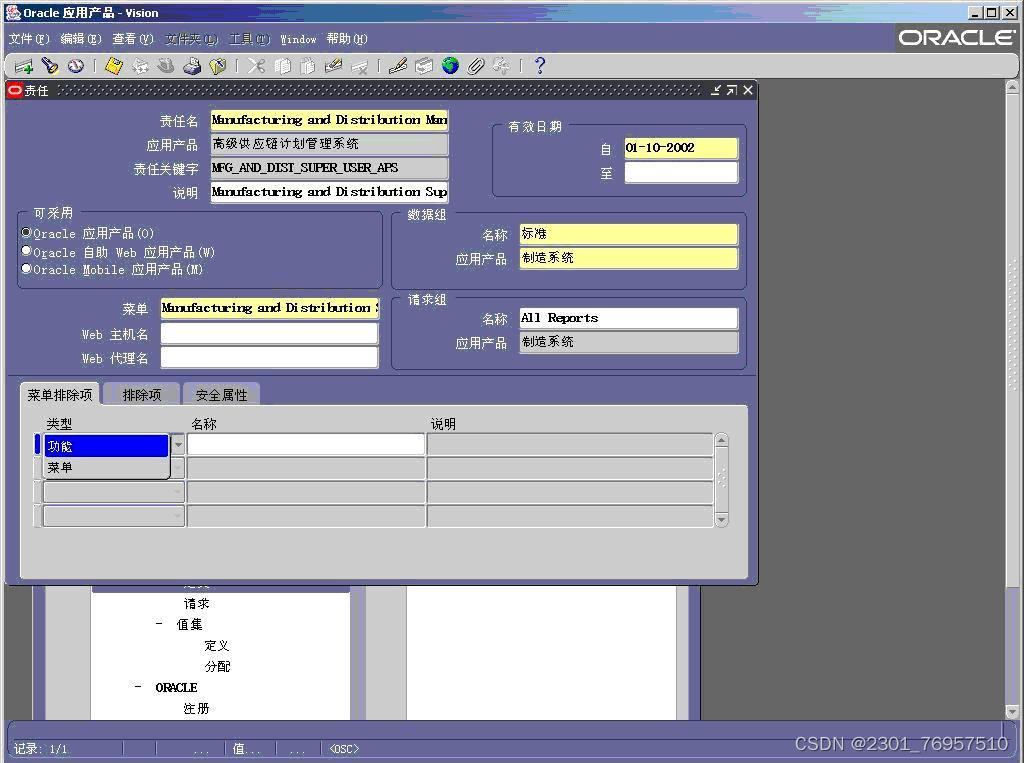Select the Oracle 应用产品(O) radio button
Screen dimensions: 1024x763
(x=27, y=235)
